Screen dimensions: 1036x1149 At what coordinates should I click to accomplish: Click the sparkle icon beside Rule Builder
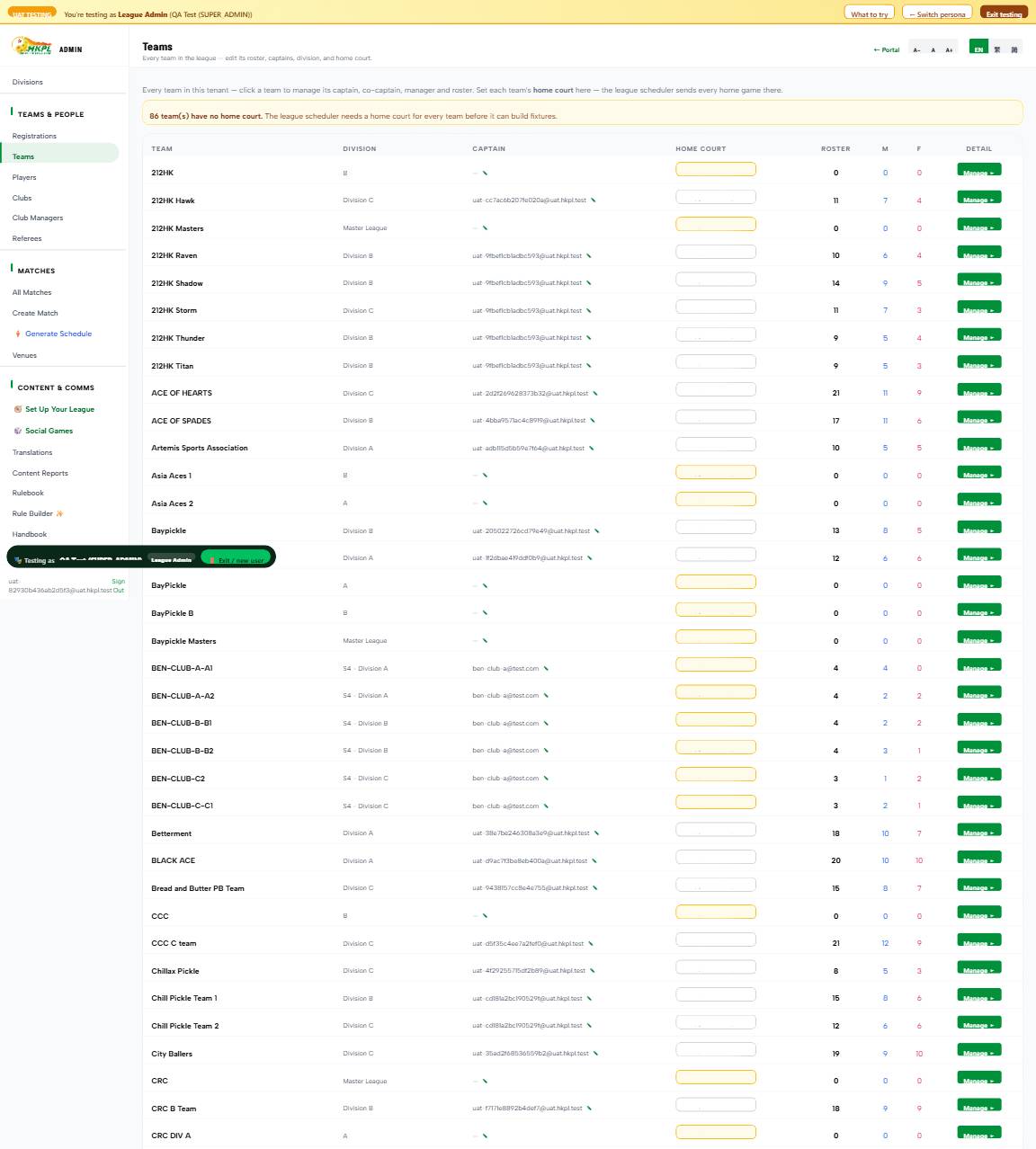[60, 514]
